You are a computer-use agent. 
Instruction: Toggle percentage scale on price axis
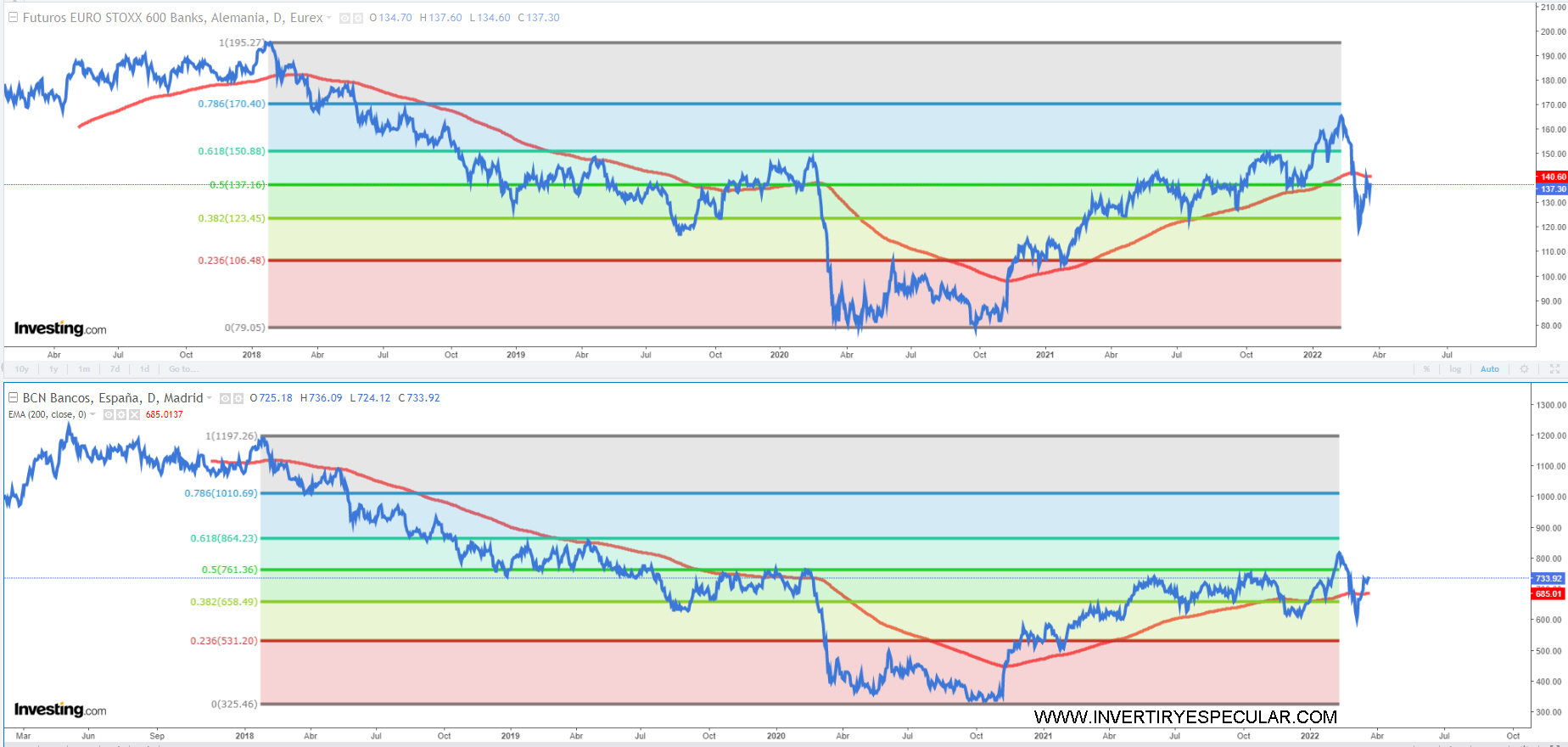coord(1426,369)
